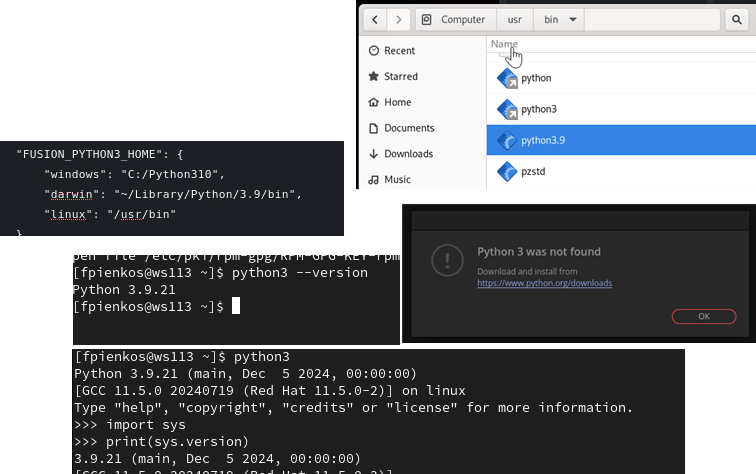Select the pzstd file icon
756x474 pixels.
pos(507,172)
